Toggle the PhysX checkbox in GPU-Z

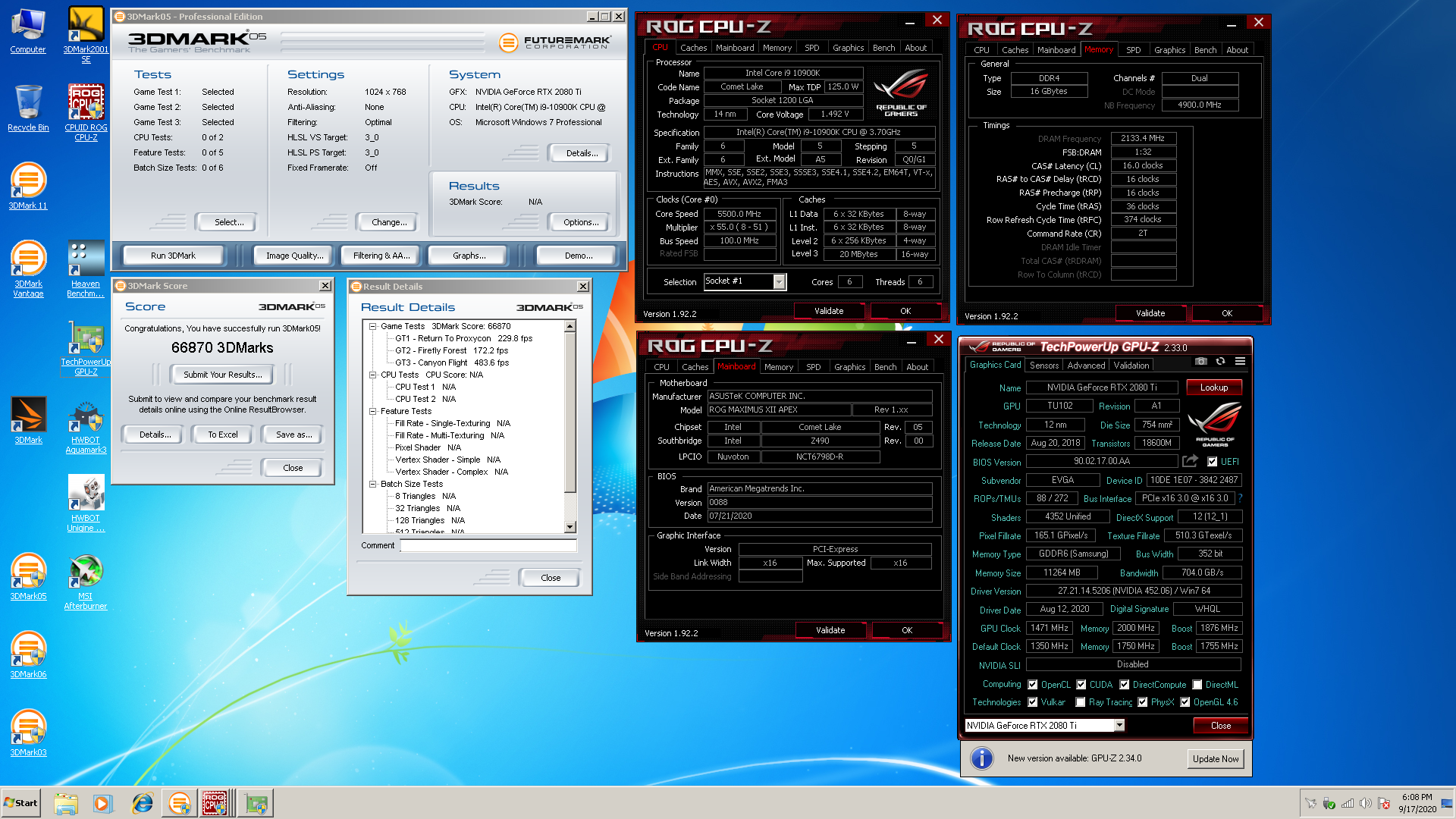1142,702
